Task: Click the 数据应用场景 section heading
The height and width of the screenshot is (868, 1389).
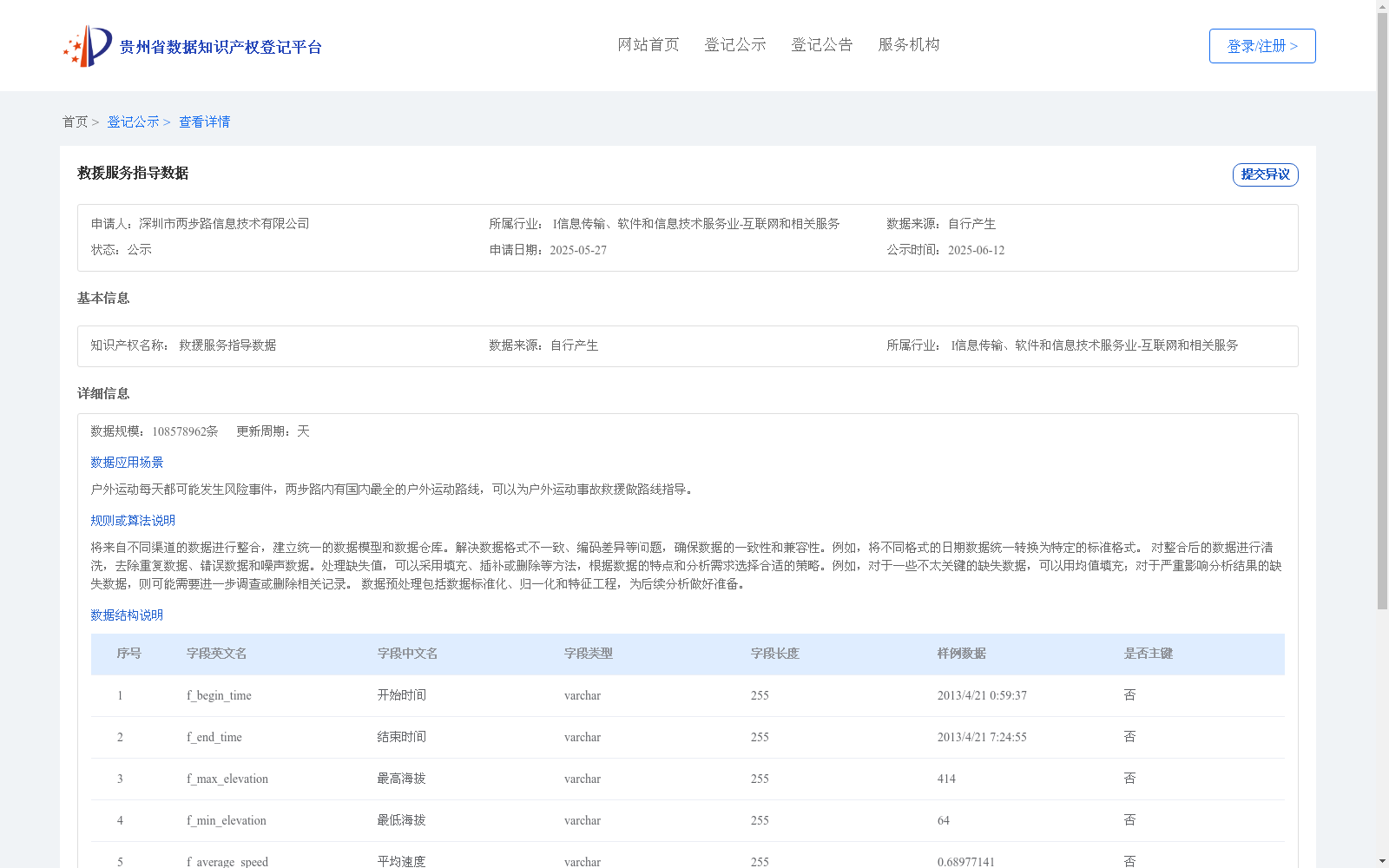Action: (x=127, y=463)
